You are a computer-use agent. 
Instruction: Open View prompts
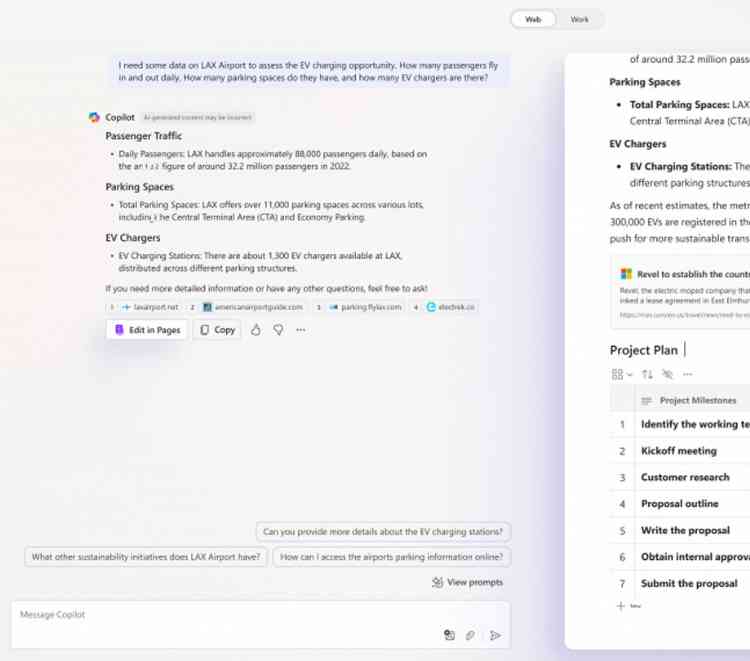coord(467,582)
